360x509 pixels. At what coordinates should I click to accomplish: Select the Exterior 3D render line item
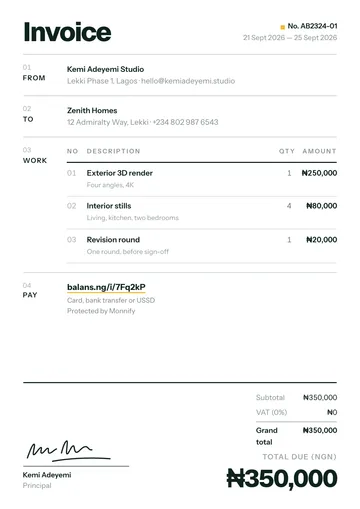point(202,179)
